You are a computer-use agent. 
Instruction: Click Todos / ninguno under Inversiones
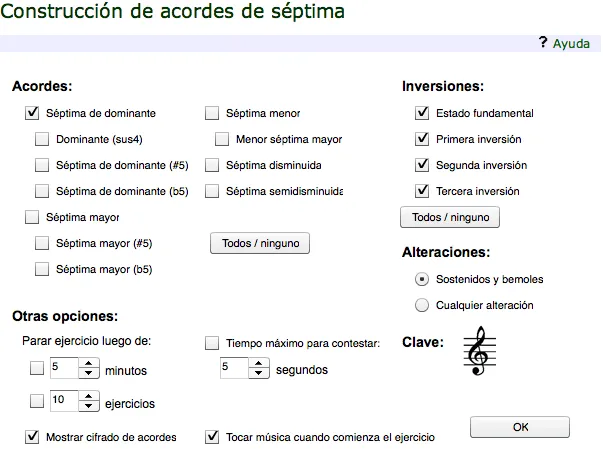pos(450,217)
